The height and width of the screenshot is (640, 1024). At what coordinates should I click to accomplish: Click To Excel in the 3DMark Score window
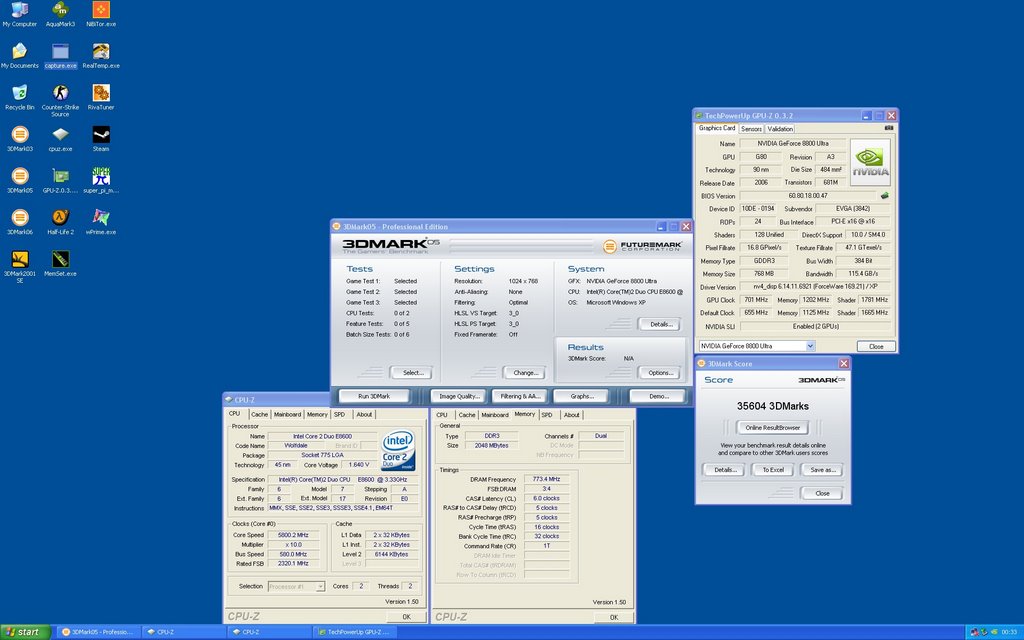(x=773, y=470)
